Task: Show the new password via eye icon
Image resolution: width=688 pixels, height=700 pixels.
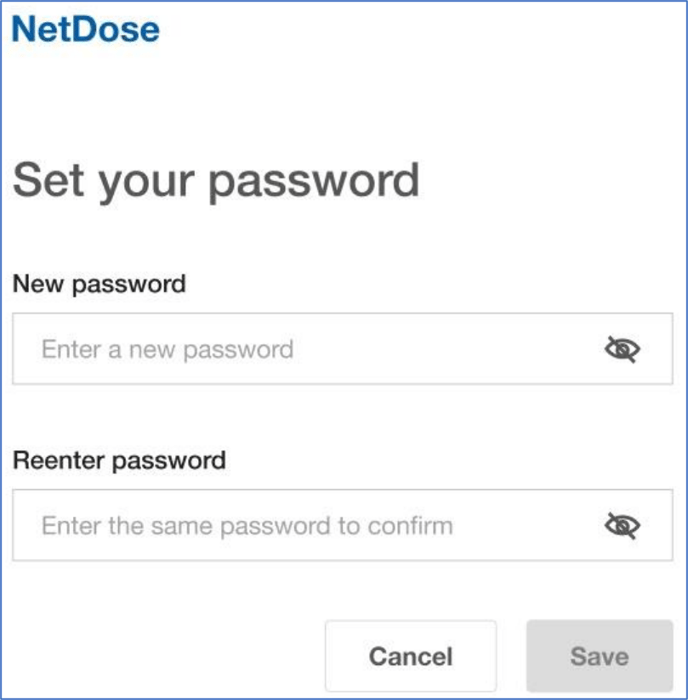Action: (x=622, y=350)
